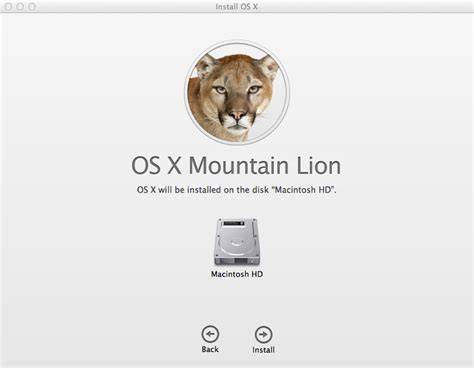Click the cougar's nose in the logo
This screenshot has width=474, height=368.
point(237,115)
